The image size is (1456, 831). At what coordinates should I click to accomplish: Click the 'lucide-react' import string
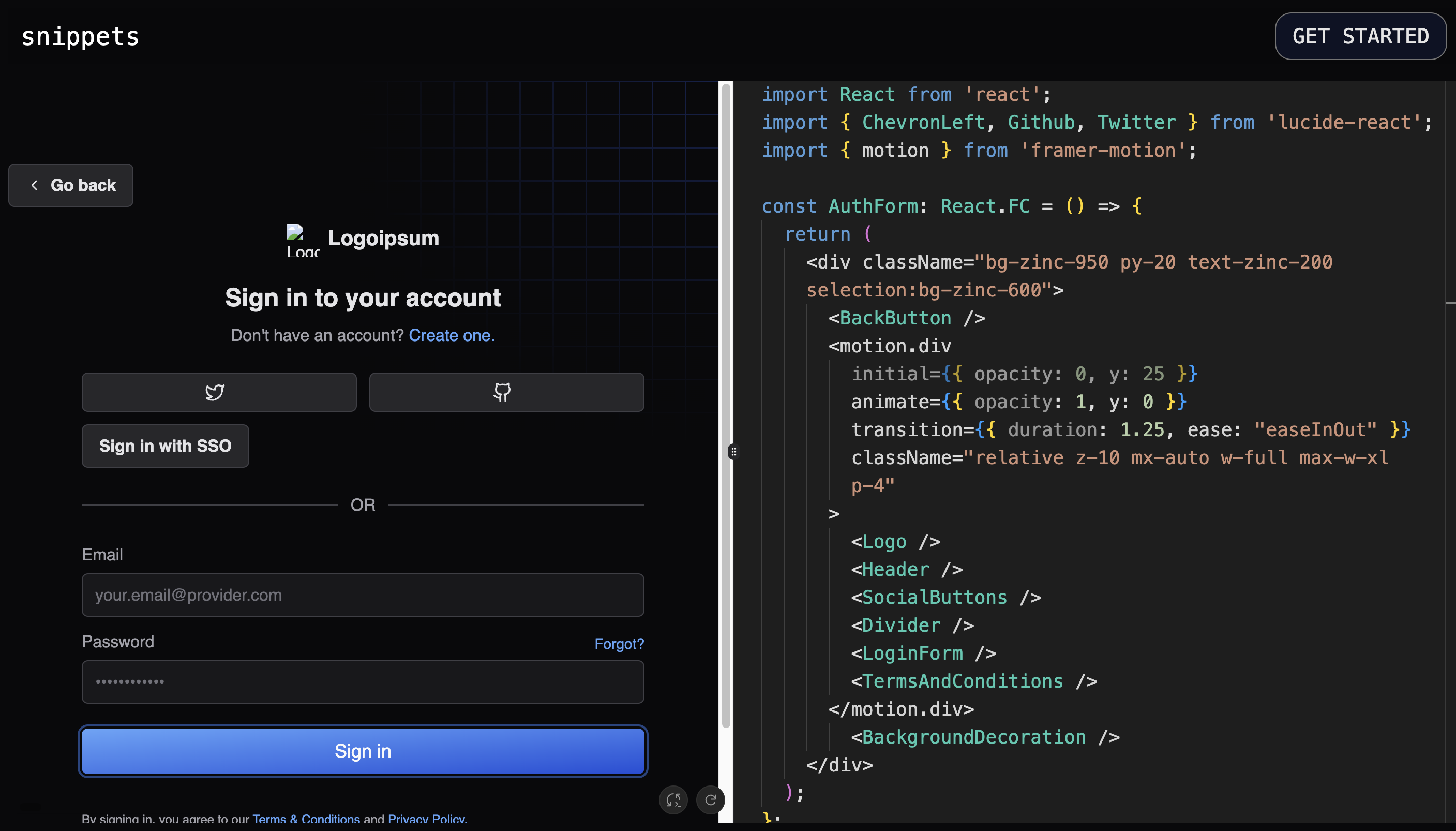point(1344,122)
